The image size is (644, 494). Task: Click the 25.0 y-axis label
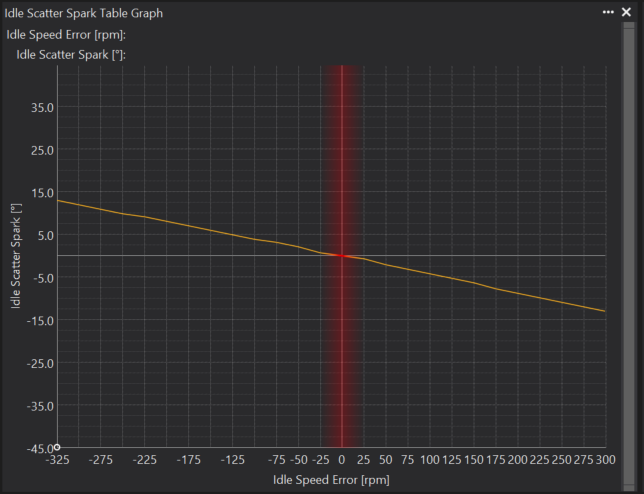42,150
